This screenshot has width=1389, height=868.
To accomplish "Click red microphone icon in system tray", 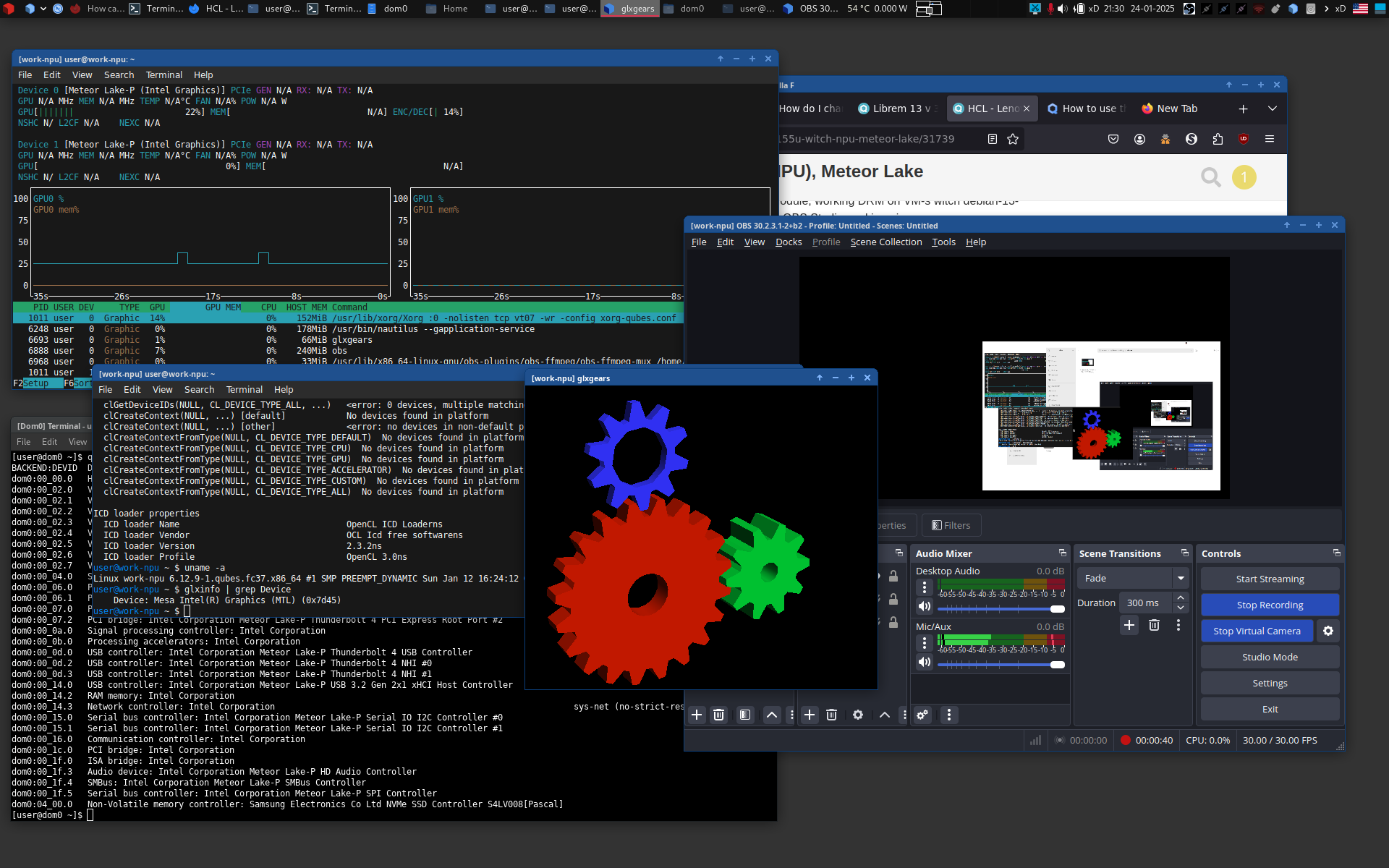I will coord(1050,9).
